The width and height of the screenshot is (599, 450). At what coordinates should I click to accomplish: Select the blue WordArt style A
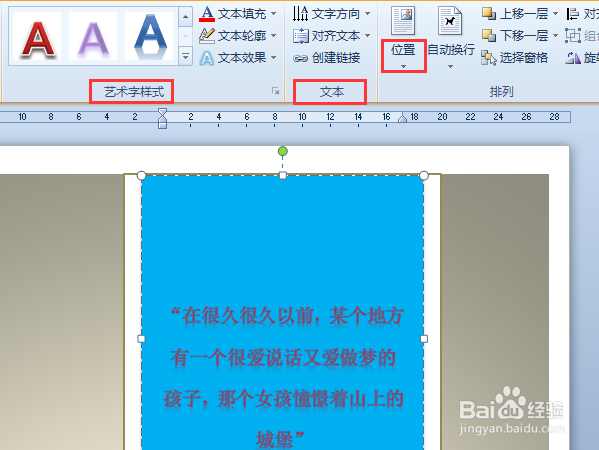coord(150,36)
